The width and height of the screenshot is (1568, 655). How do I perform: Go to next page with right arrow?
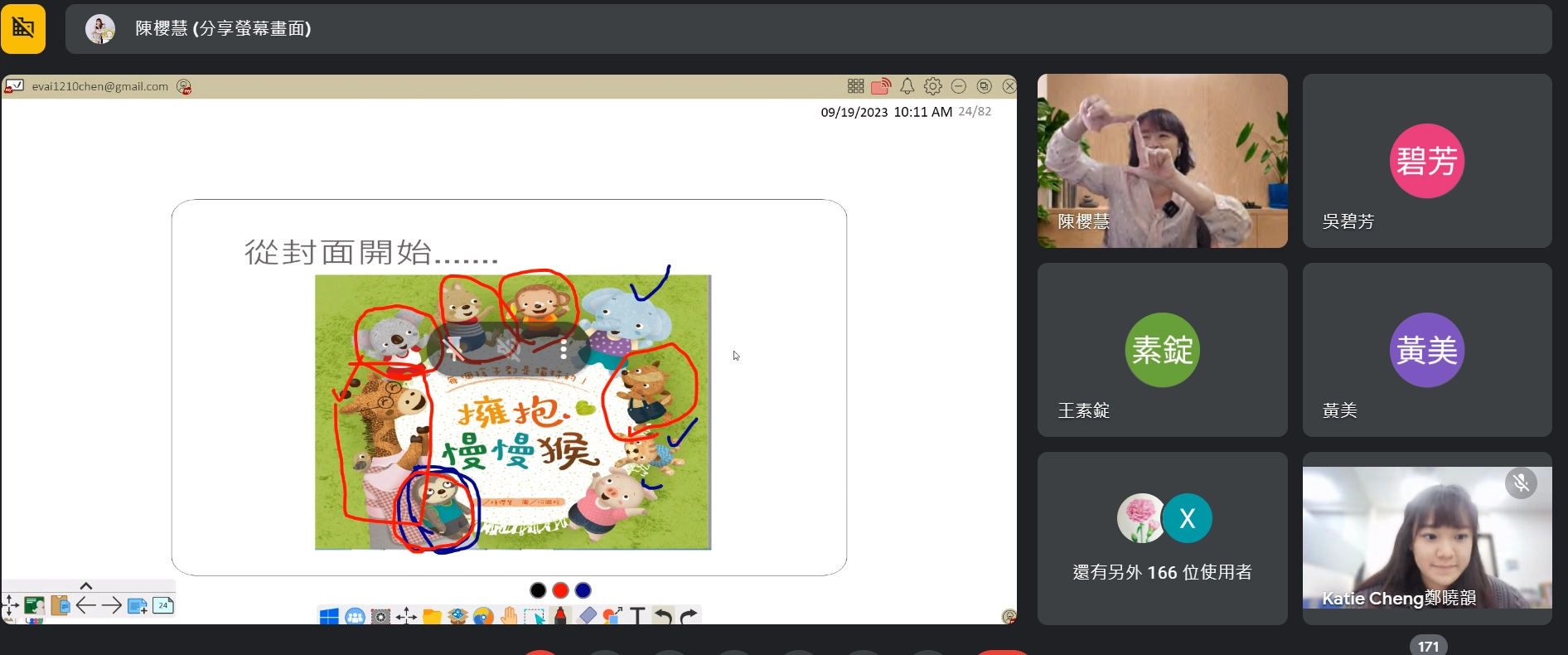(111, 606)
